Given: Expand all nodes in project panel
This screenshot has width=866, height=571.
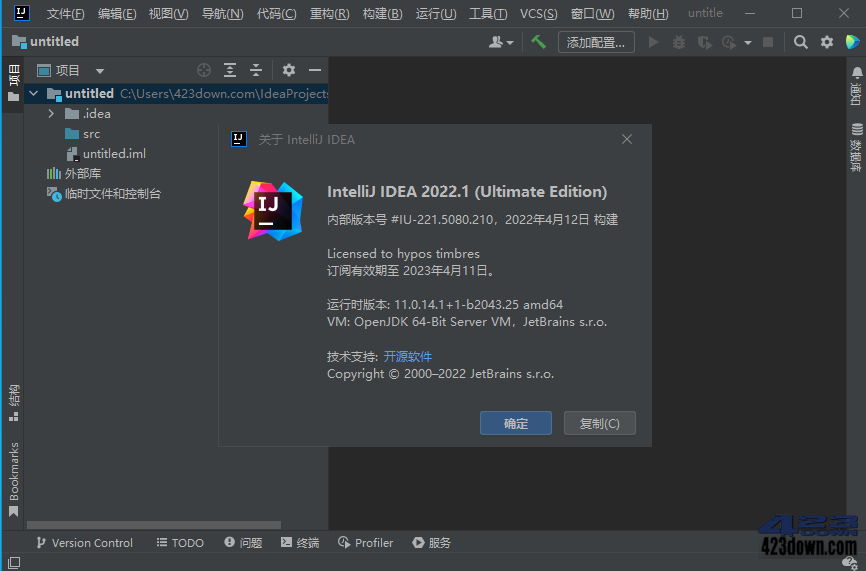Looking at the screenshot, I should click(x=230, y=70).
